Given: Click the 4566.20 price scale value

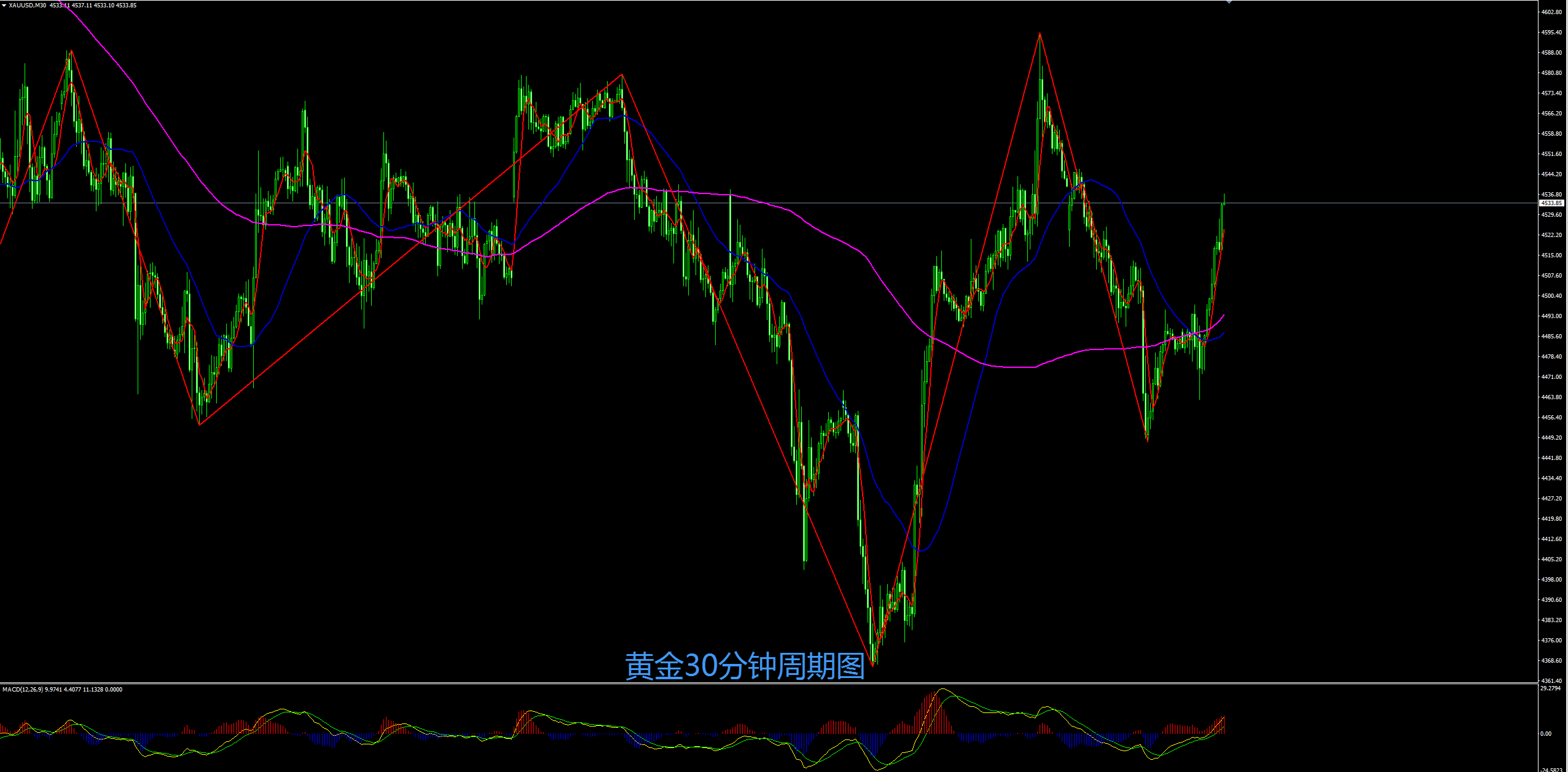Looking at the screenshot, I should 1551,114.
